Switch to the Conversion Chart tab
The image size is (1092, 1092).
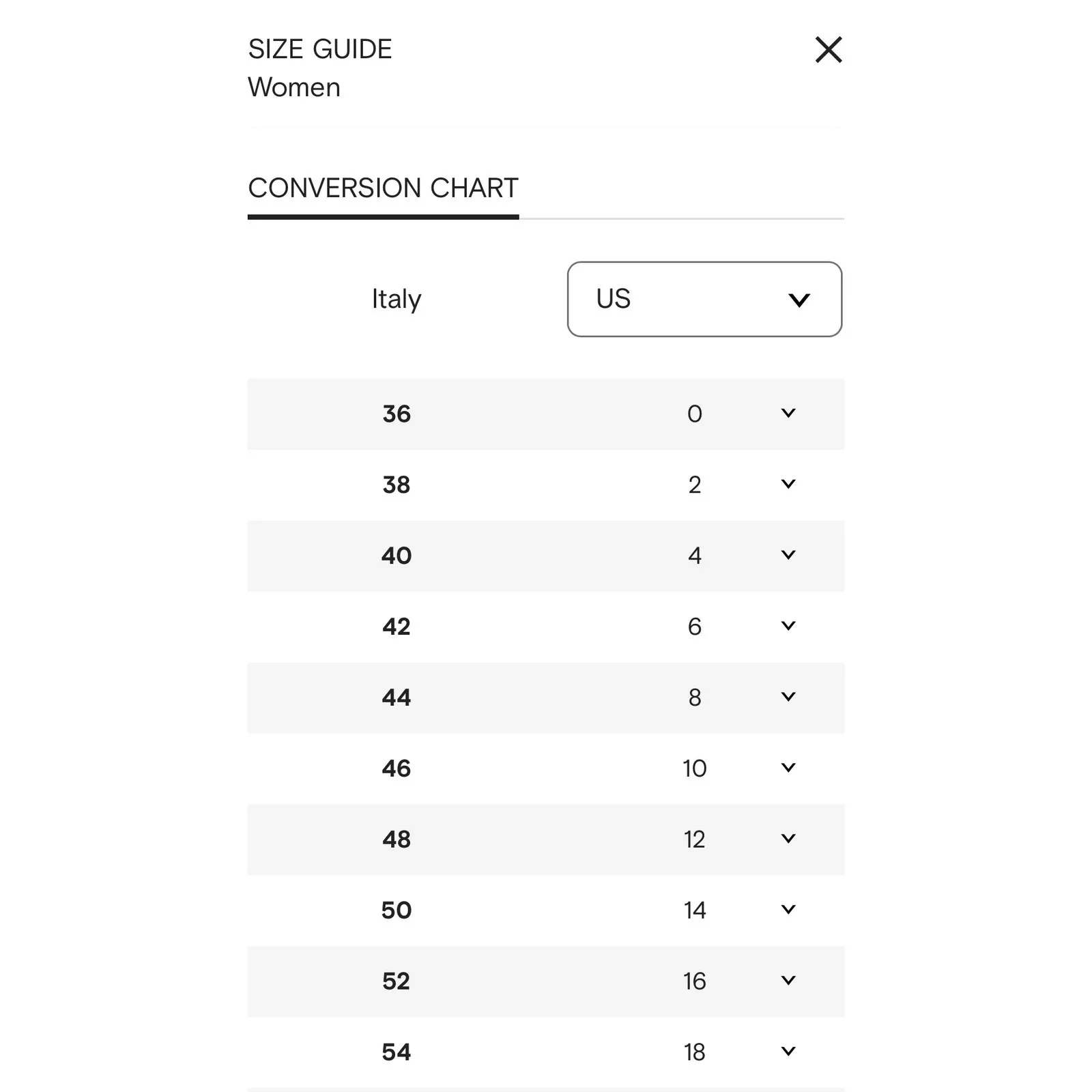tap(383, 188)
